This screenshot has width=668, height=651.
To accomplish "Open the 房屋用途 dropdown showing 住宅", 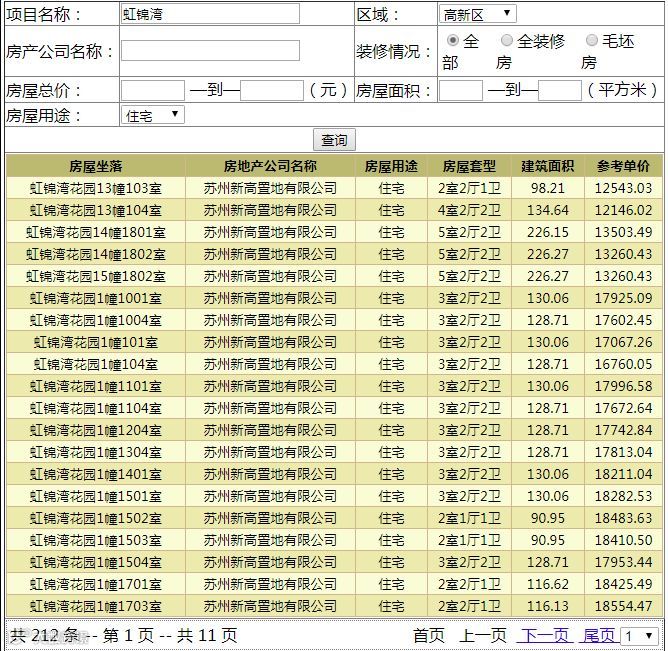I will (153, 115).
